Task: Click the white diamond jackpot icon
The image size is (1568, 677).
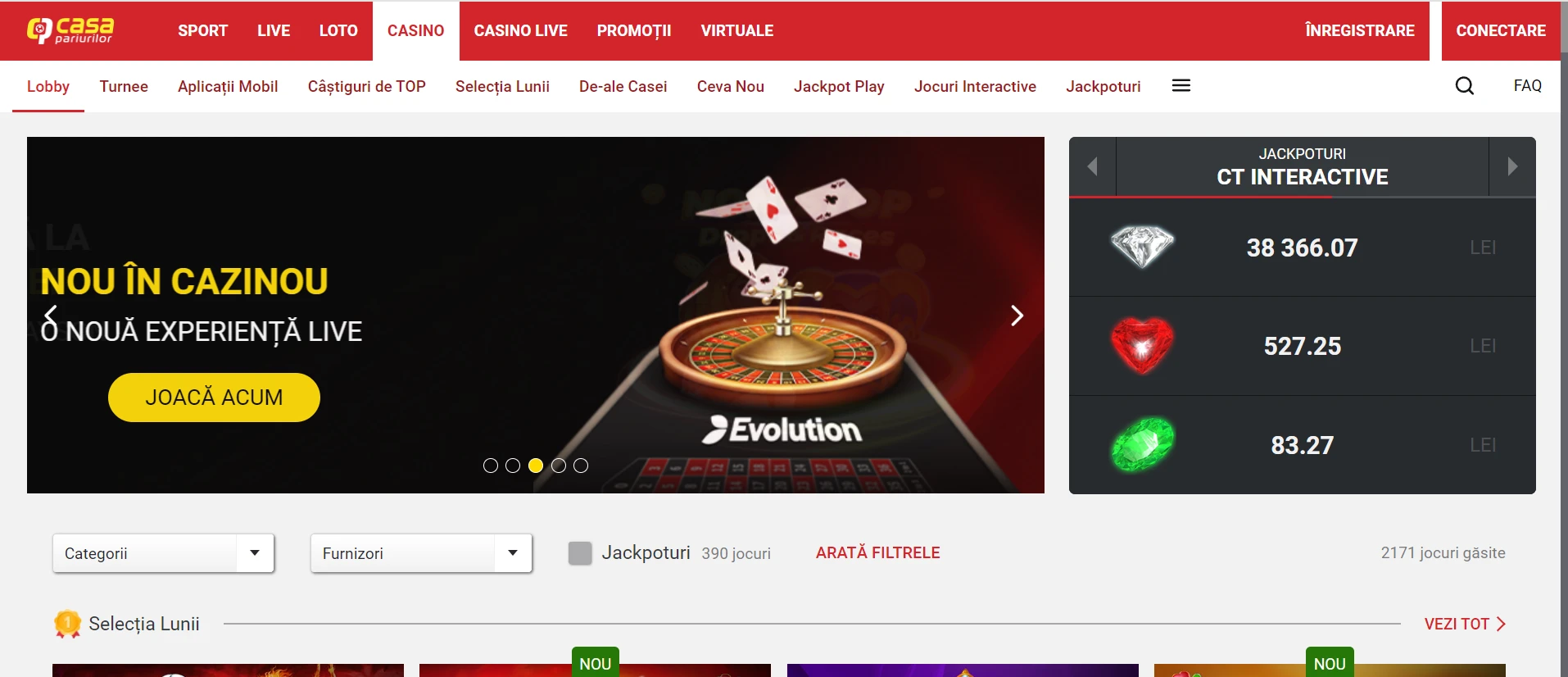Action: pos(1142,247)
